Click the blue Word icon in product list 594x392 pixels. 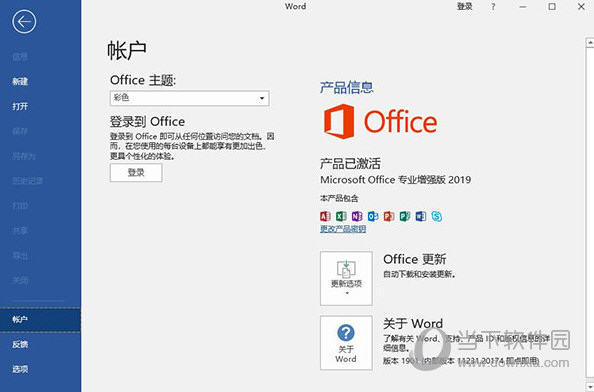pyautogui.click(x=420, y=216)
